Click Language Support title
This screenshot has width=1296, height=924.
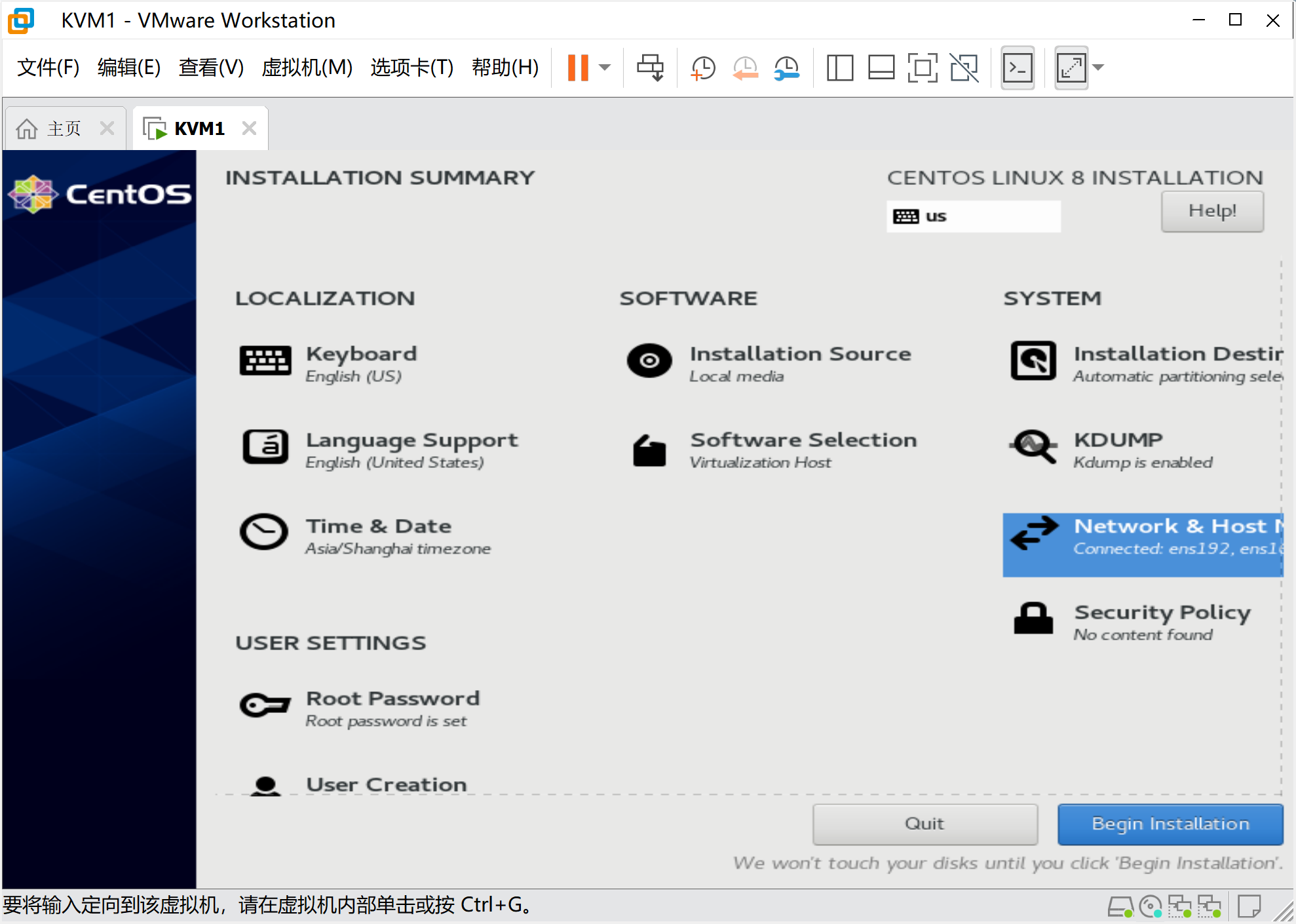412,440
